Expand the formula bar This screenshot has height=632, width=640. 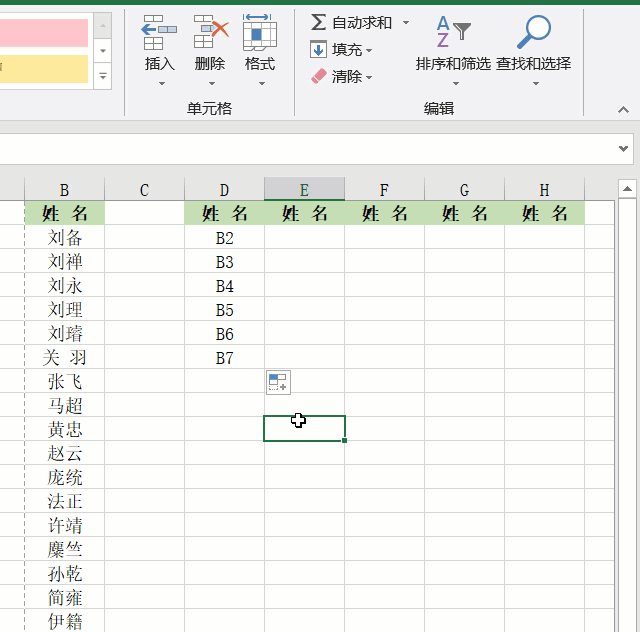[623, 149]
